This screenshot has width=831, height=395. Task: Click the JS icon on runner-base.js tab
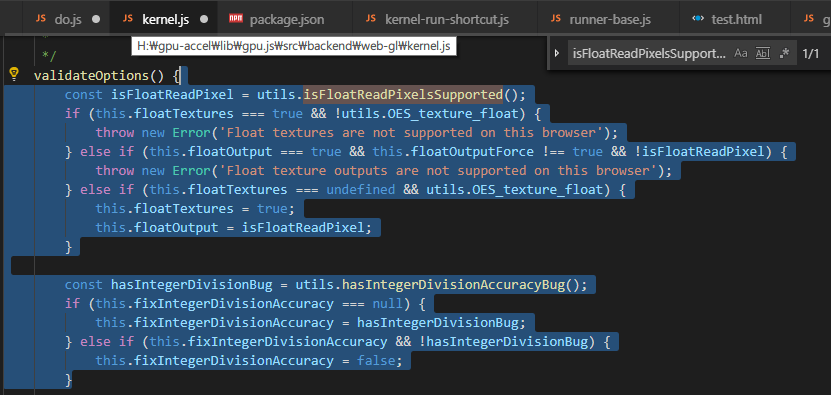pos(555,19)
